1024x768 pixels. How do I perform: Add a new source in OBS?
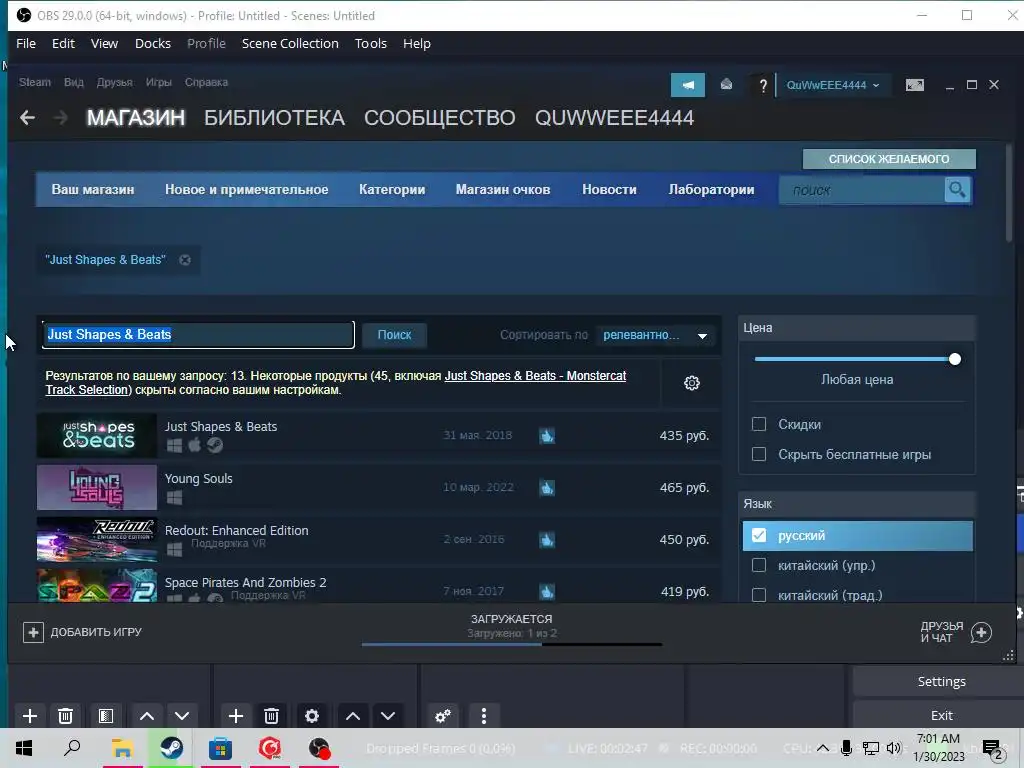[x=236, y=716]
